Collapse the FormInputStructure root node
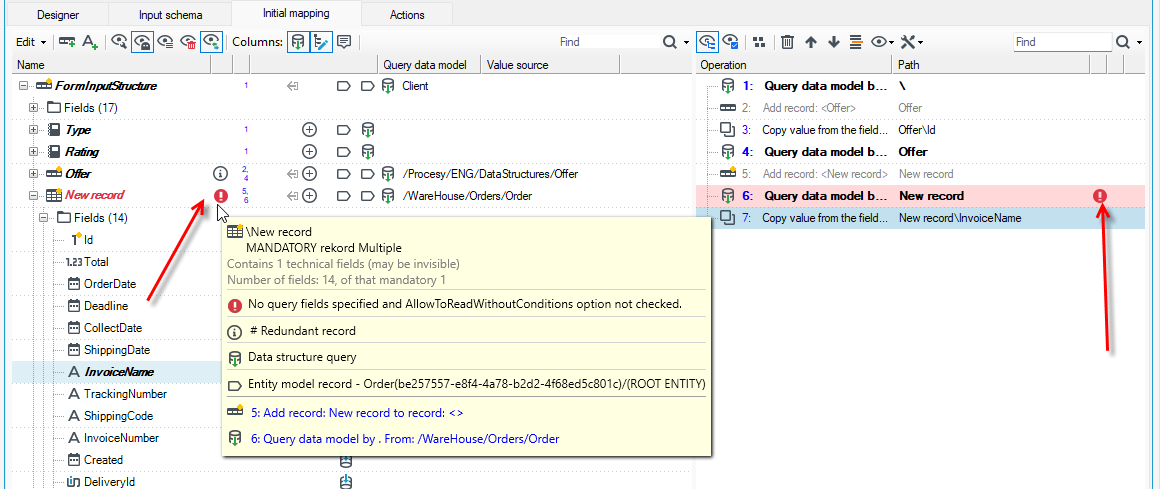 coord(23,86)
